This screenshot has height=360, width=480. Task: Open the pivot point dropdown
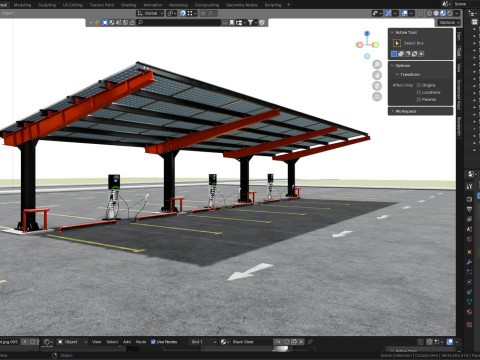[x=172, y=13]
